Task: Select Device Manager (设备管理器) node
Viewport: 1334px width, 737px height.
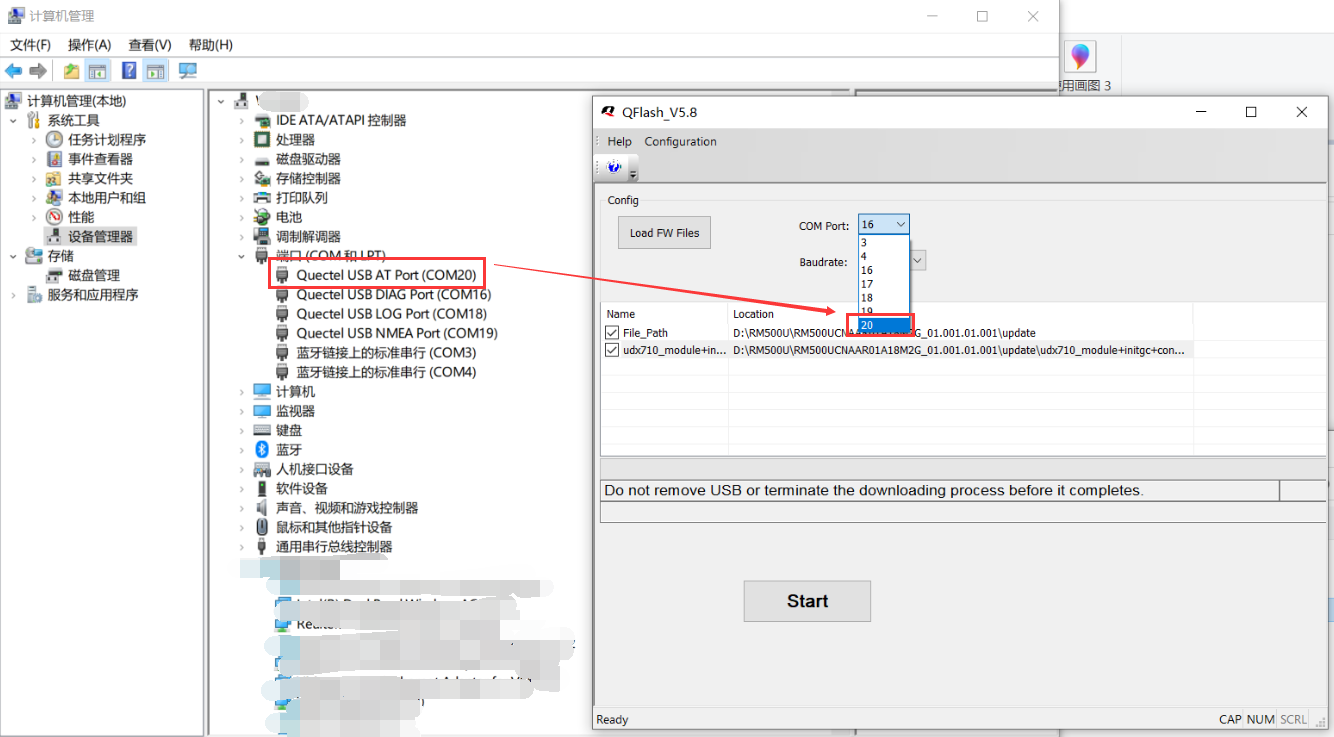Action: (100, 237)
